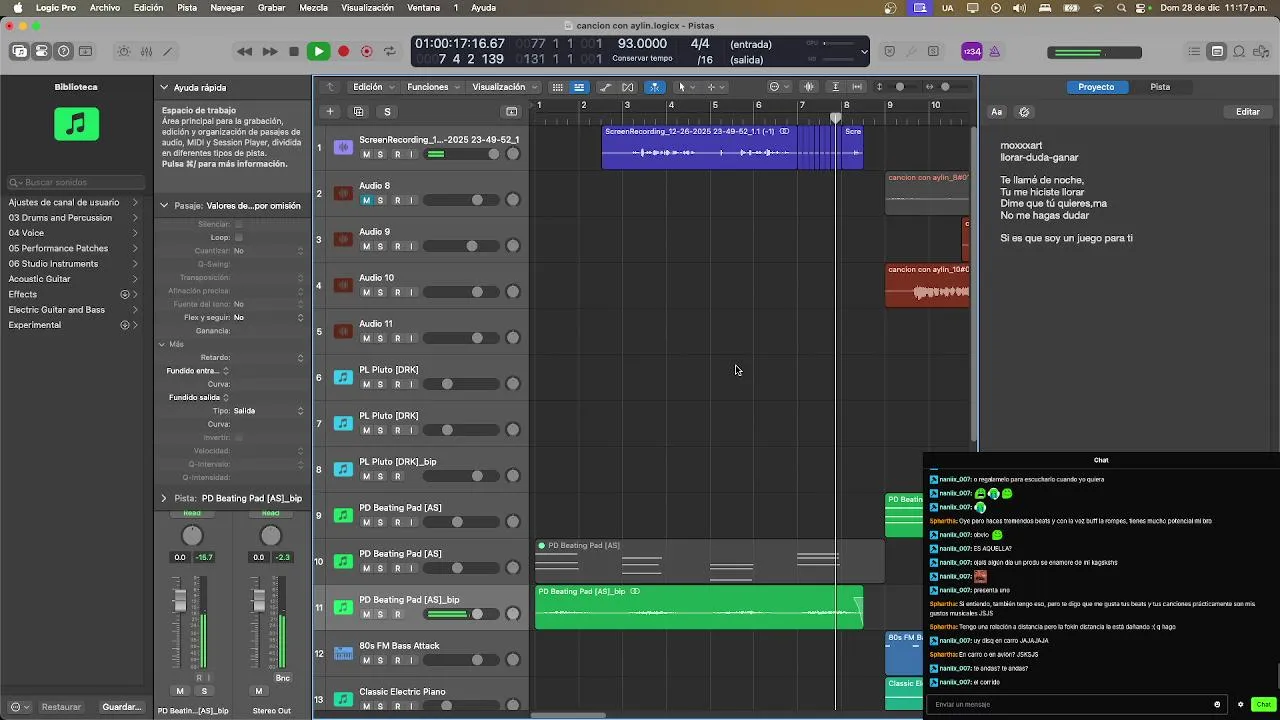The height and width of the screenshot is (720, 1280).
Task: Switch to tracks list view icon
Action: tap(579, 87)
